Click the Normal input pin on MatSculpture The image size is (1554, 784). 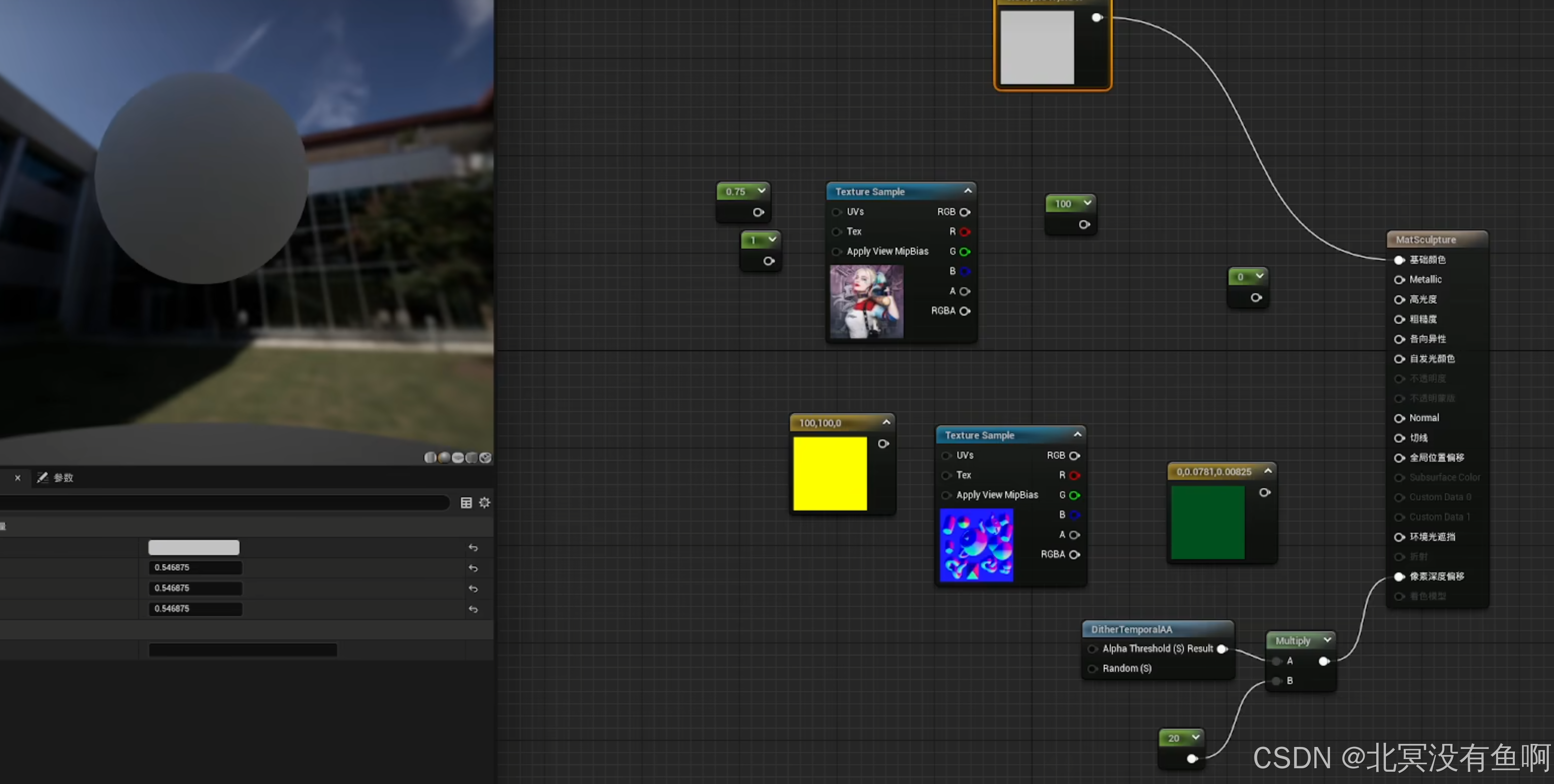click(x=1399, y=418)
